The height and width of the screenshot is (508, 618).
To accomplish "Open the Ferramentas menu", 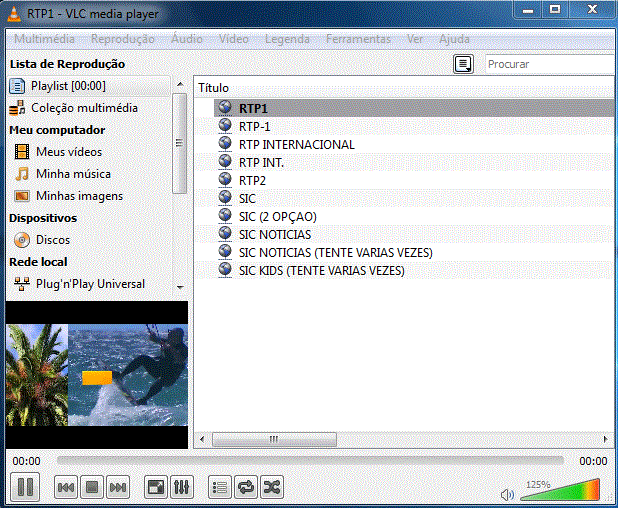I will point(358,39).
